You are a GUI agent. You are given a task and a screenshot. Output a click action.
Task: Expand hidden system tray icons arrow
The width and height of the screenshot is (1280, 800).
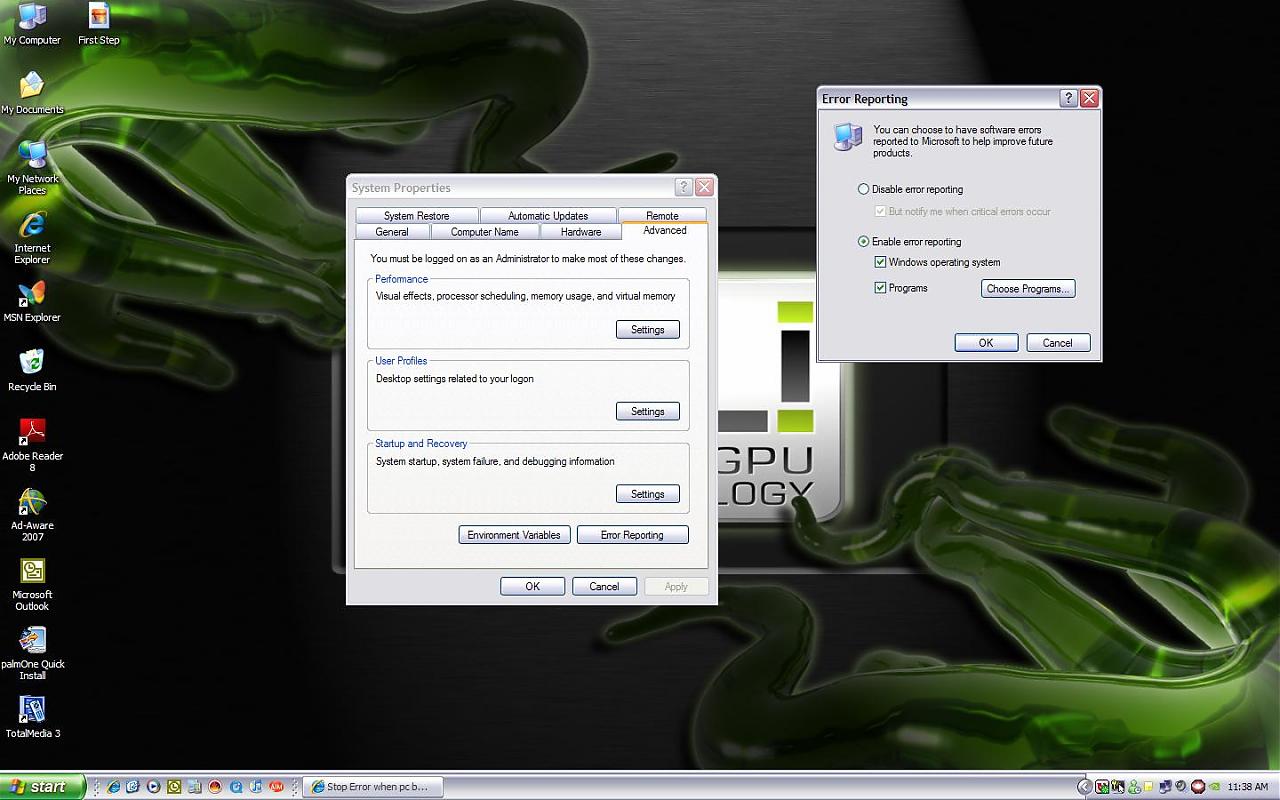point(1084,787)
